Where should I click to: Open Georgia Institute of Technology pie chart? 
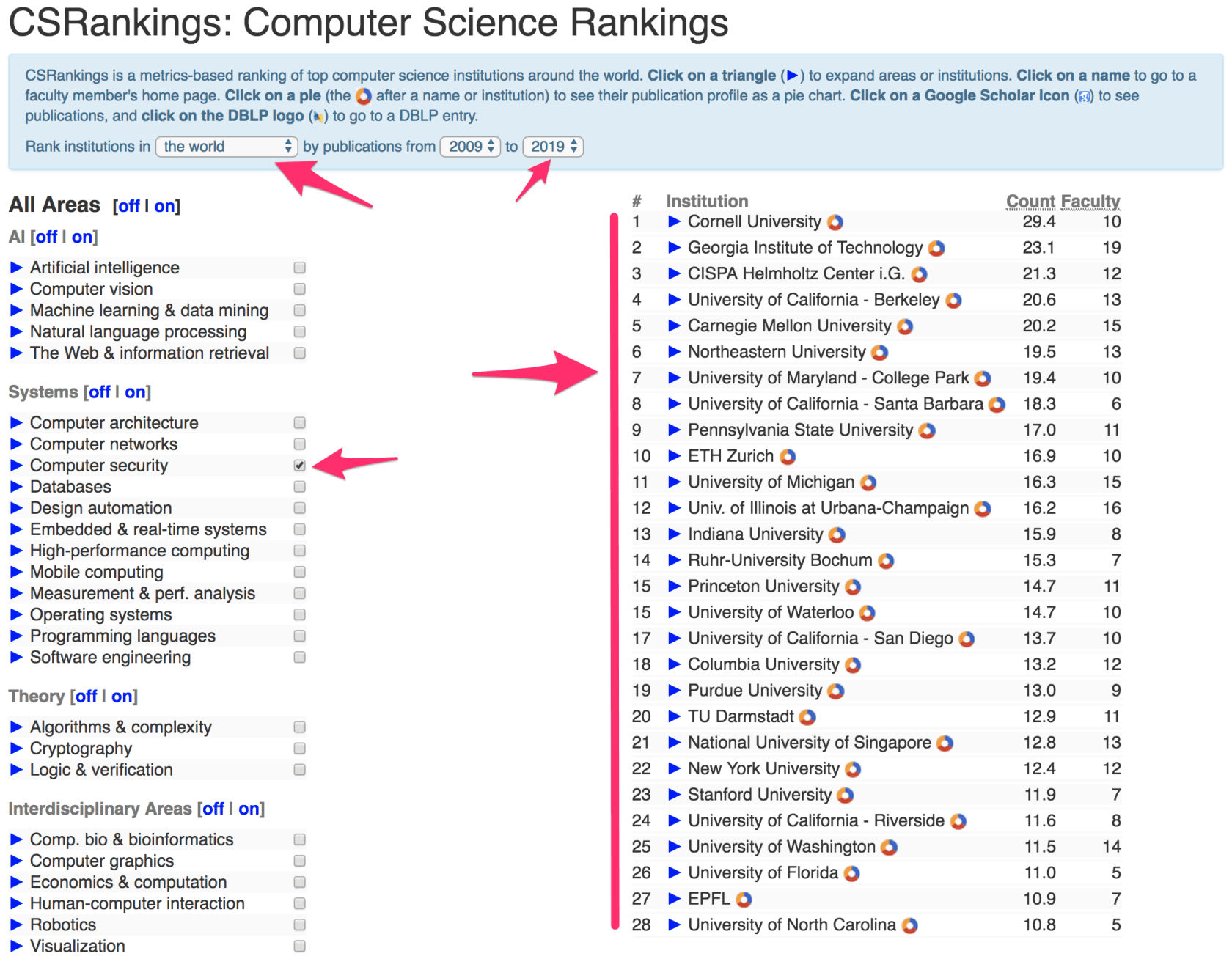point(936,249)
